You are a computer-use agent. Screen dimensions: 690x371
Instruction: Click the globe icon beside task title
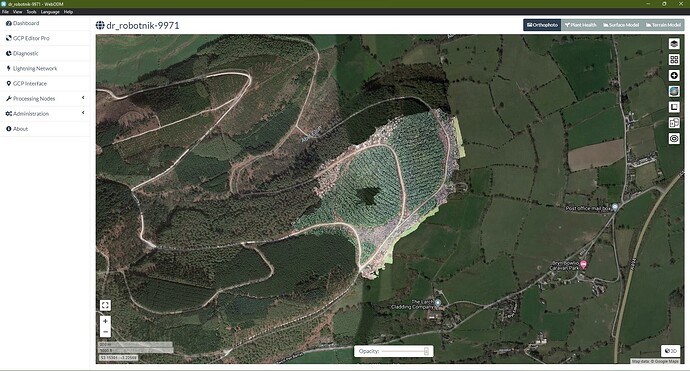[100, 25]
